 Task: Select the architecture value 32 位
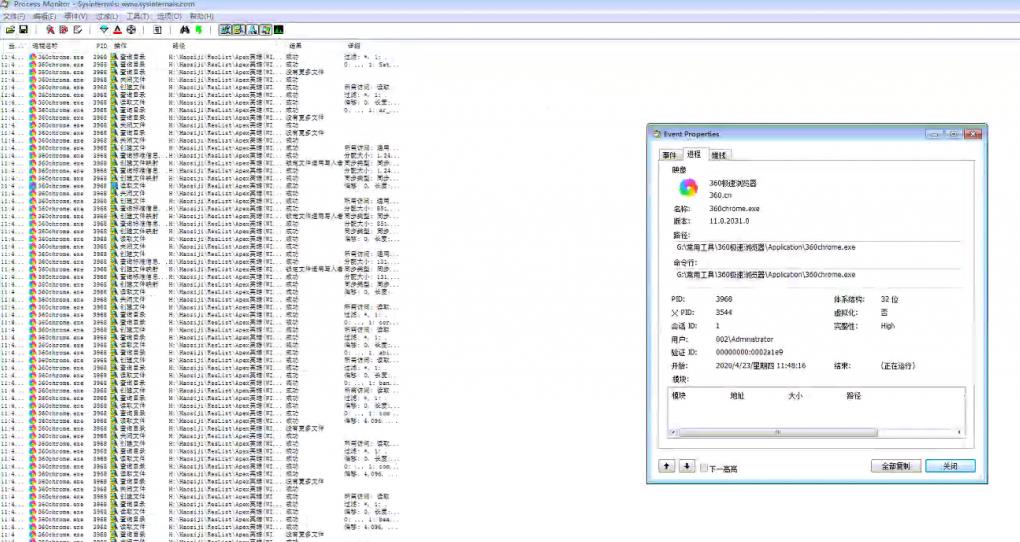889,299
